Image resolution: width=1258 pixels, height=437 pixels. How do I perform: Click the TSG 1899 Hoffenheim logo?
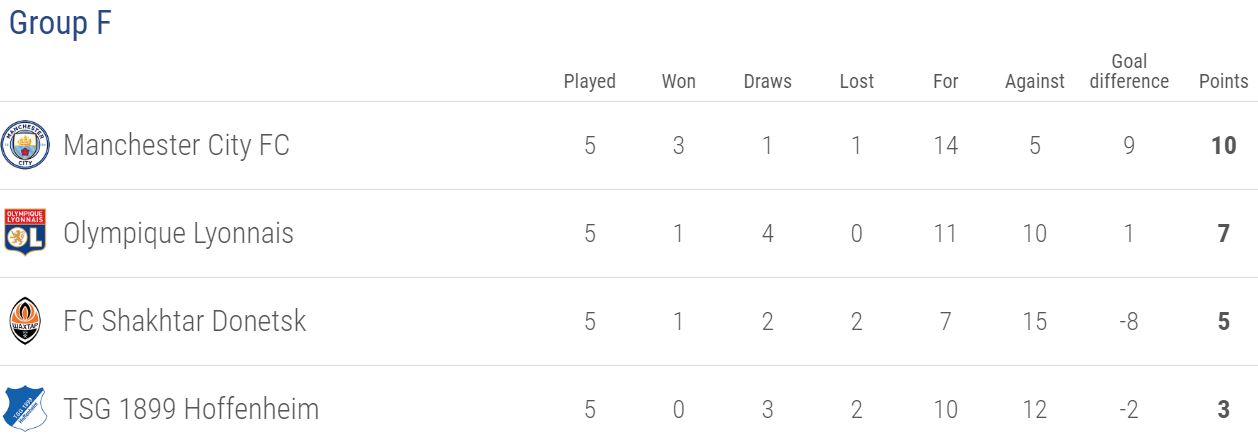pyautogui.click(x=25, y=409)
